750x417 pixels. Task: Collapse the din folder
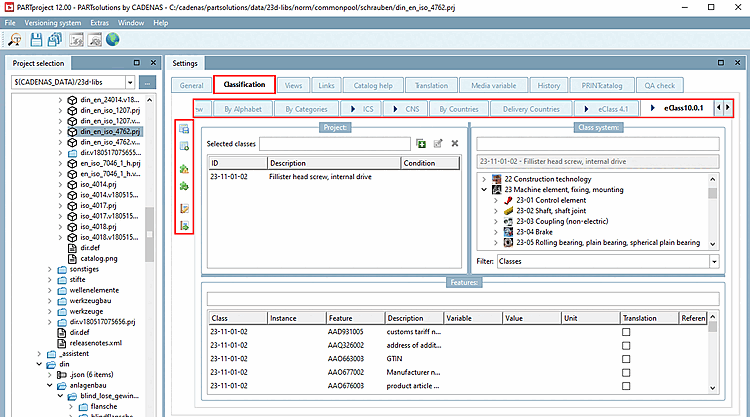[x=39, y=364]
